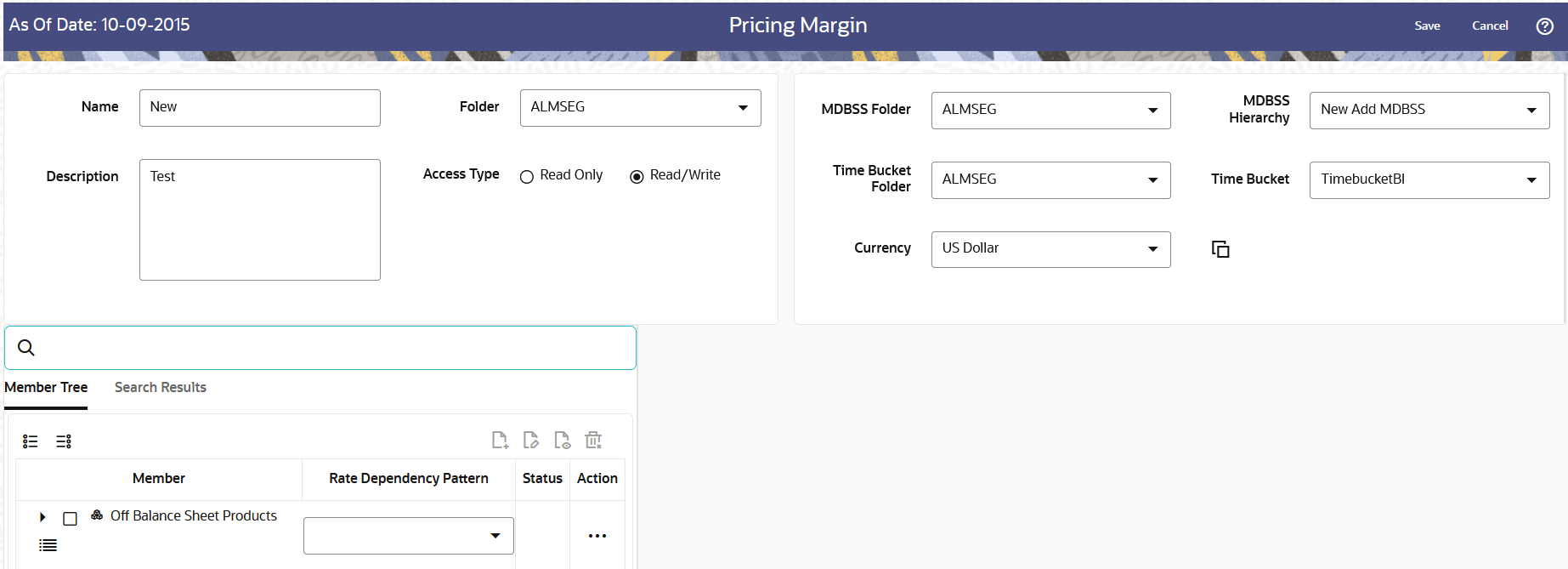
Task: Click the delete trash icon in toolbar
Action: pos(593,440)
